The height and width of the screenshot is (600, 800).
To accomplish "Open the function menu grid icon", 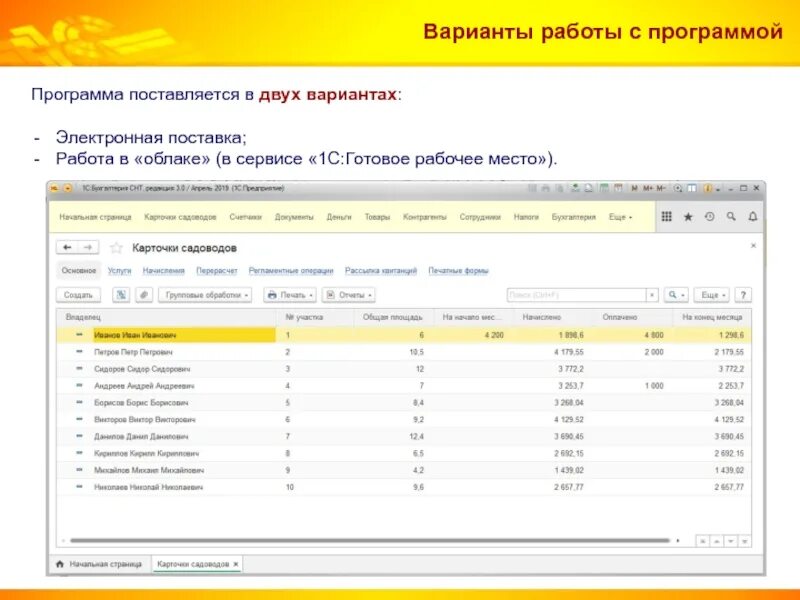I will tap(666, 216).
